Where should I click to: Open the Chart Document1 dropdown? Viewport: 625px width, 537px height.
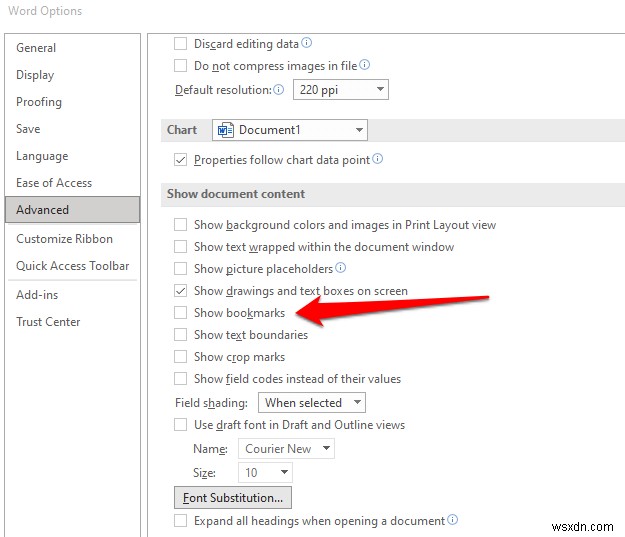click(290, 130)
